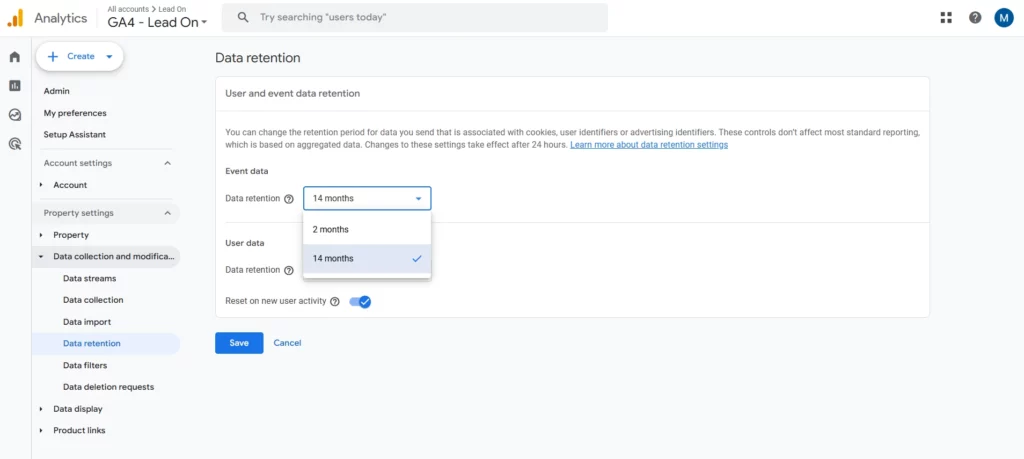Open the Google apps grid icon
1024x459 pixels.
(946, 17)
